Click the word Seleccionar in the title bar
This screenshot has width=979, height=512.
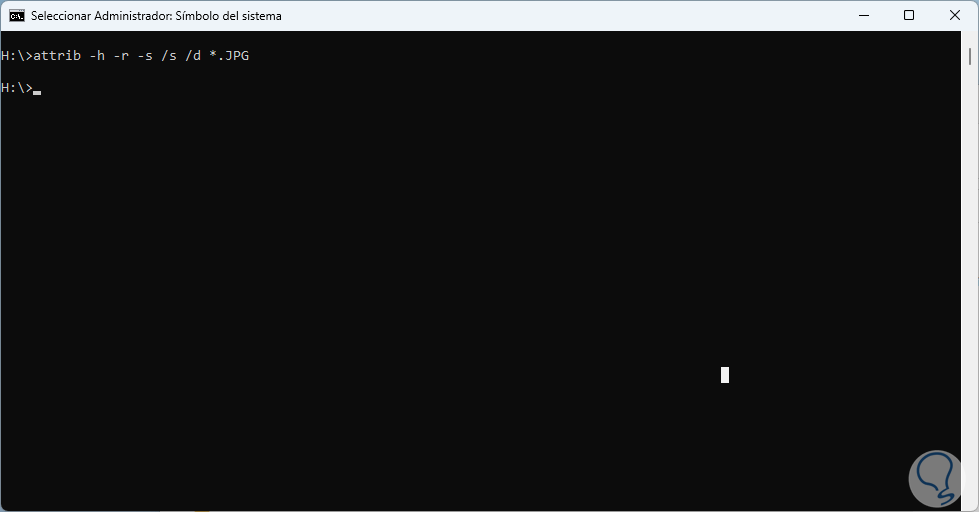coord(61,16)
